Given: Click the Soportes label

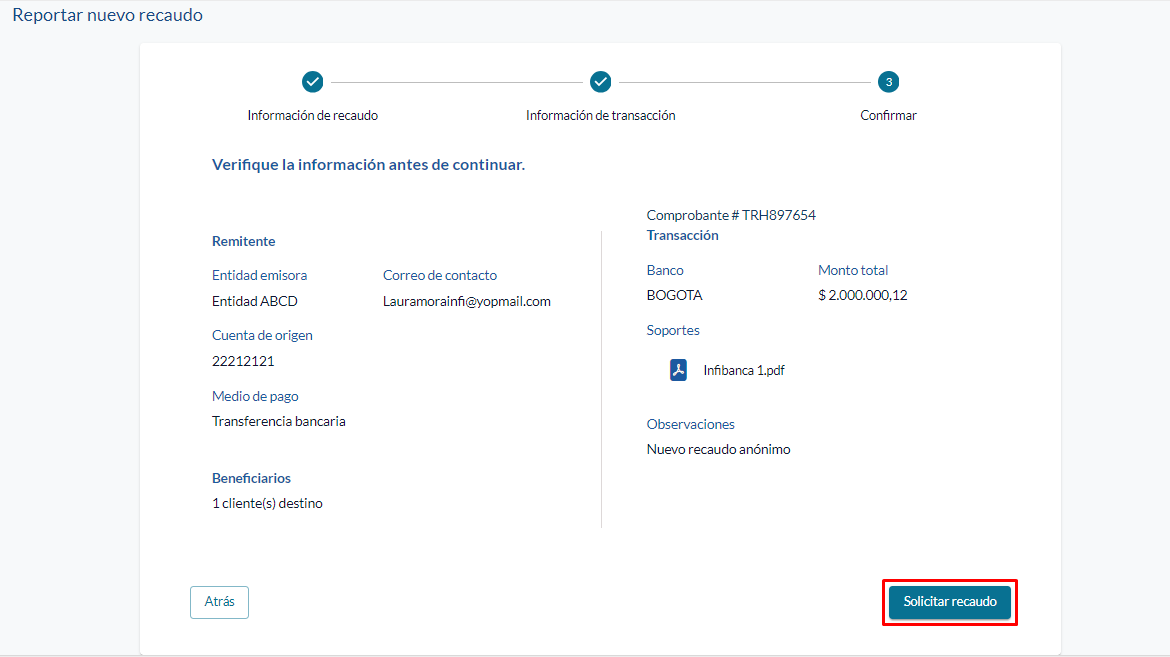Looking at the screenshot, I should [673, 330].
